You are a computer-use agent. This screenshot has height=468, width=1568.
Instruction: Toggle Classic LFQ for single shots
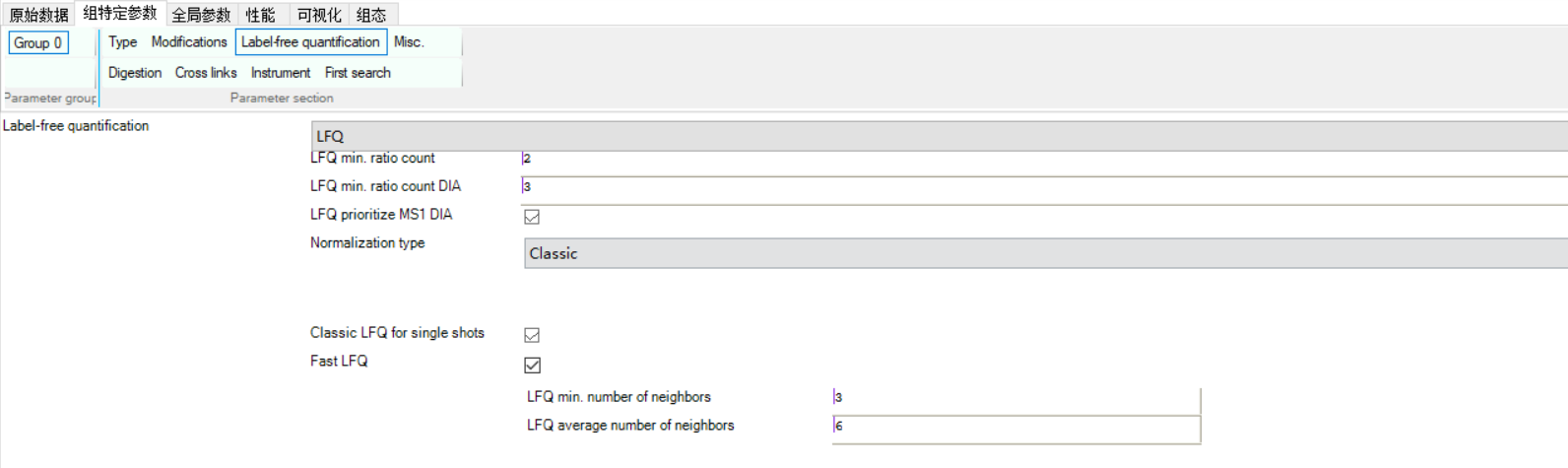click(x=532, y=335)
